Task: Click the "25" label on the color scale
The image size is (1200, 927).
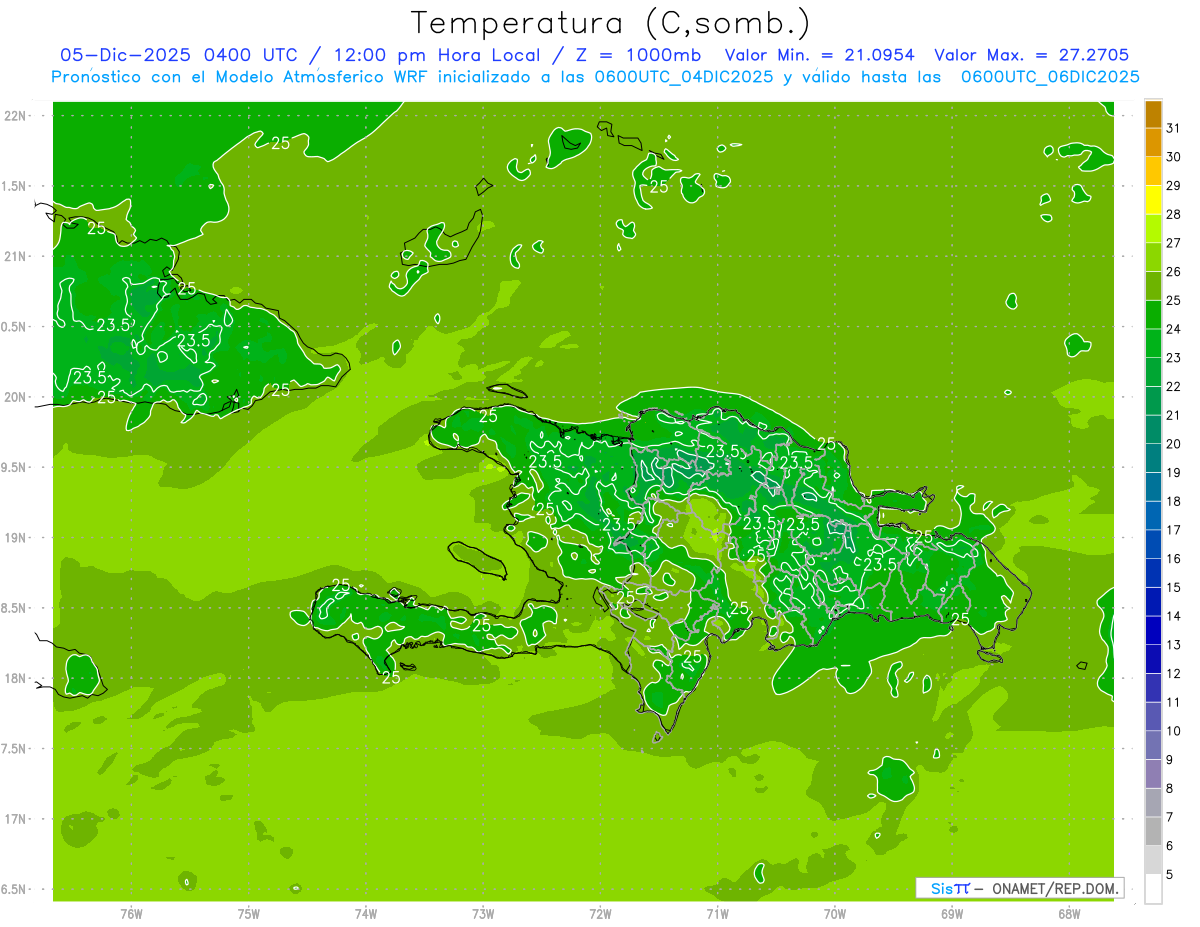Action: pyautogui.click(x=1174, y=300)
